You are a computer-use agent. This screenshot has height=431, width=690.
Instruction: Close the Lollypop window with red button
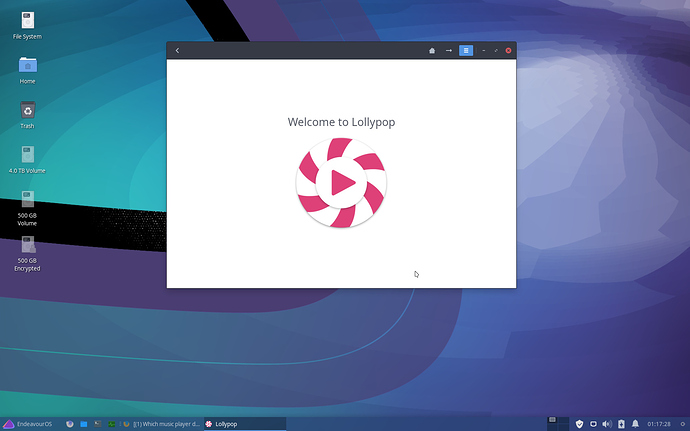coord(508,51)
